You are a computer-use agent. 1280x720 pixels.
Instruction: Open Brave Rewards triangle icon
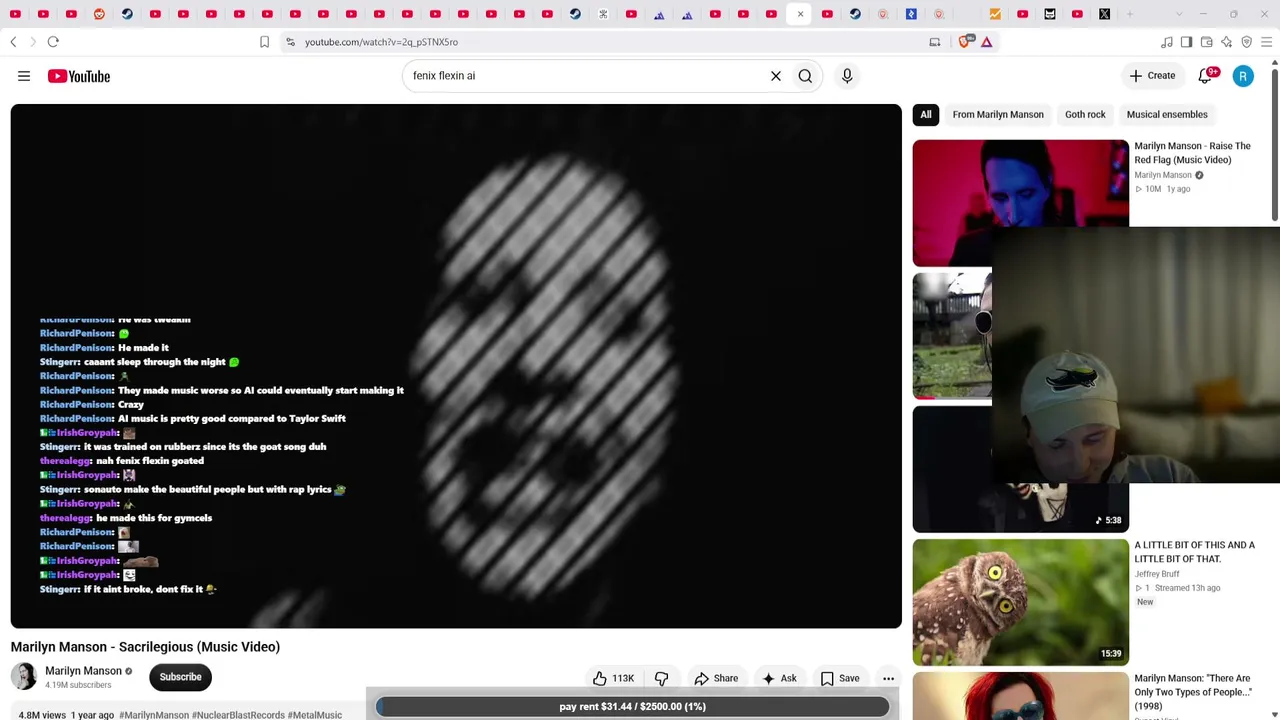pyautogui.click(x=986, y=42)
